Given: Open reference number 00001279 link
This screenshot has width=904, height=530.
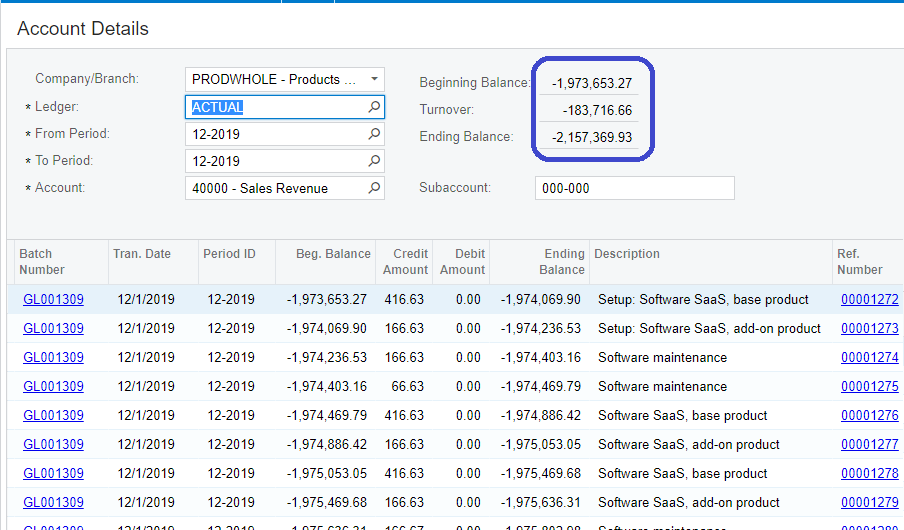Looking at the screenshot, I should [x=869, y=502].
